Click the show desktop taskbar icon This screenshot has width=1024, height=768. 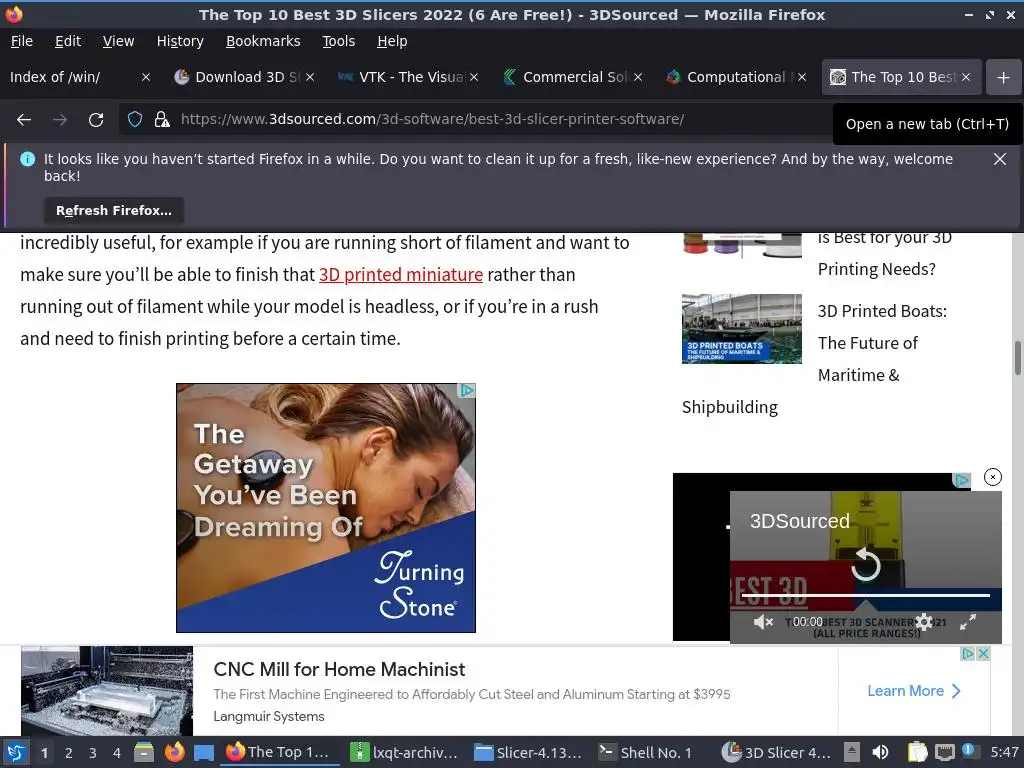(204, 752)
